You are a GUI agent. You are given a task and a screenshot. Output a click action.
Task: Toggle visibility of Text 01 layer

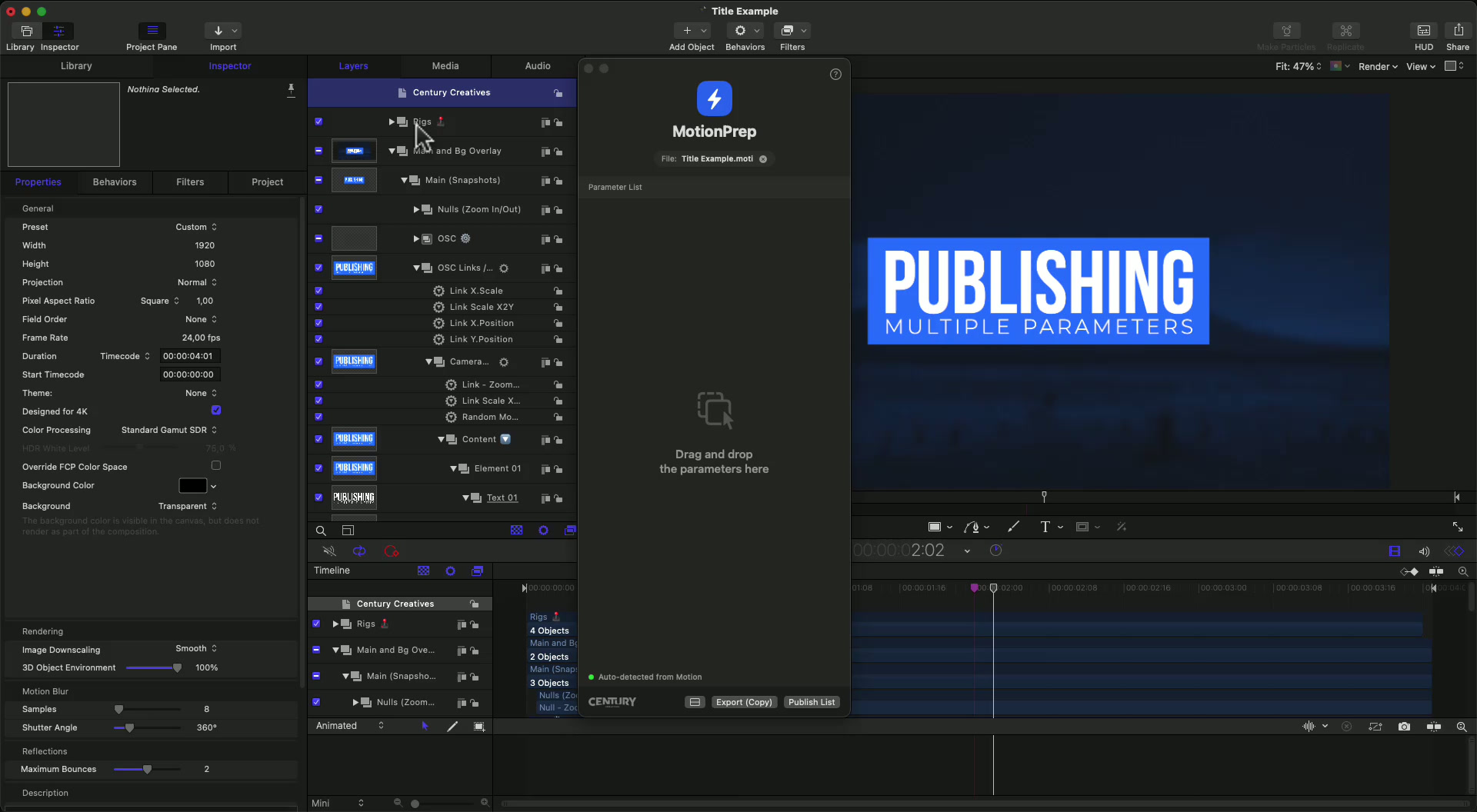(x=318, y=498)
